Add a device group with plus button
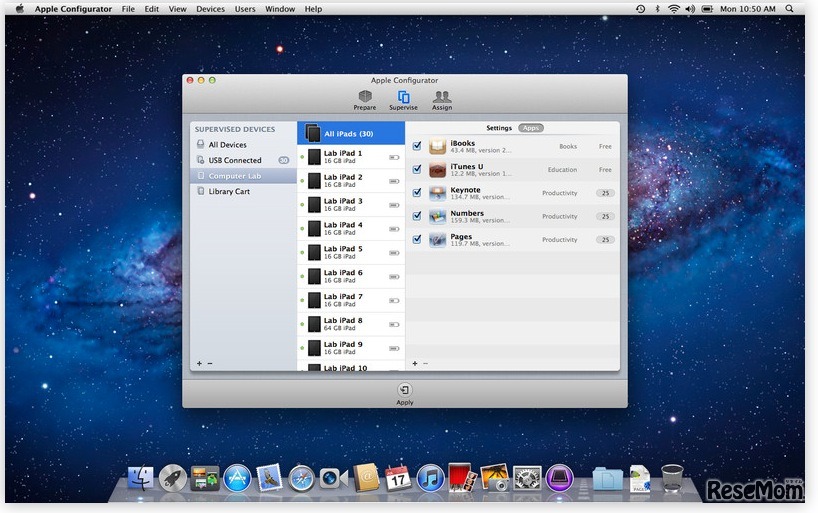The width and height of the screenshot is (818, 513). [199, 363]
